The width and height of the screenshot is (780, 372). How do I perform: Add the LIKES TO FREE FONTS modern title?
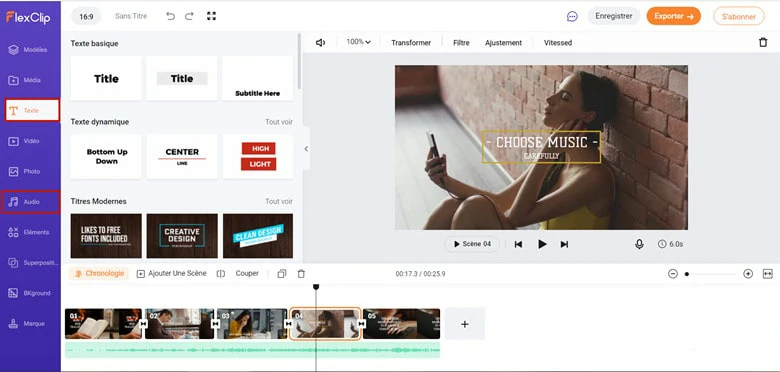click(x=106, y=236)
